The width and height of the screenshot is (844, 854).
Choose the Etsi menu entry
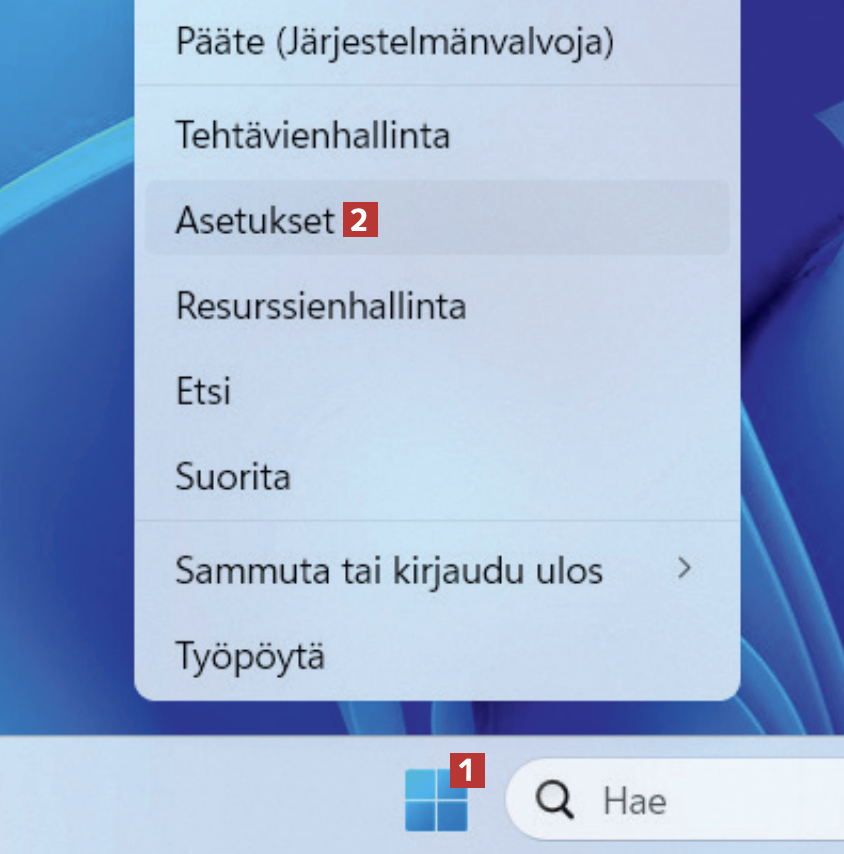[203, 390]
